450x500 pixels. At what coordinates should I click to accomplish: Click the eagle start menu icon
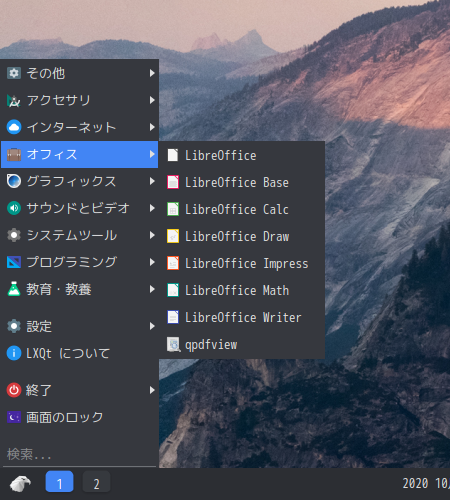[x=20, y=484]
